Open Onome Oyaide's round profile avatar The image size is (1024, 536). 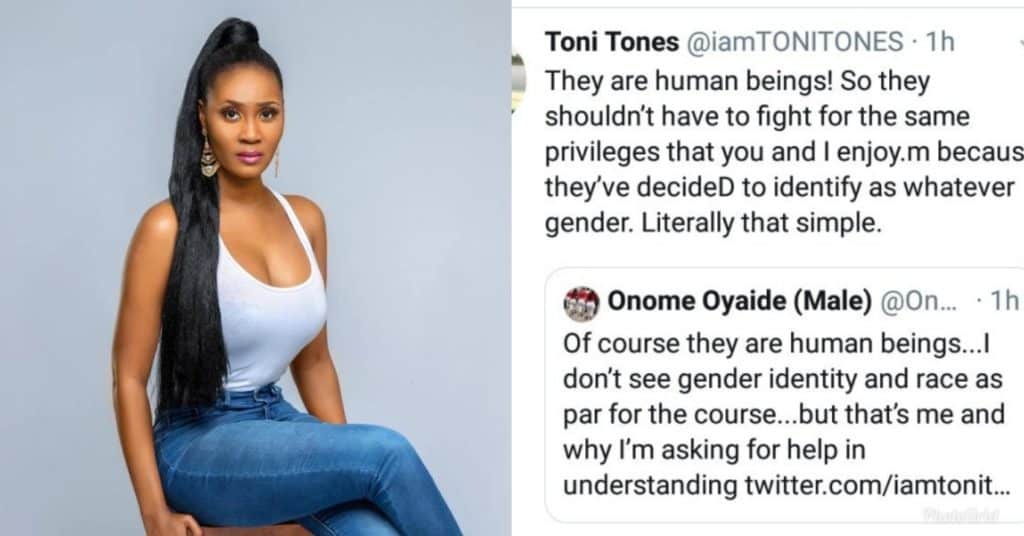(581, 304)
